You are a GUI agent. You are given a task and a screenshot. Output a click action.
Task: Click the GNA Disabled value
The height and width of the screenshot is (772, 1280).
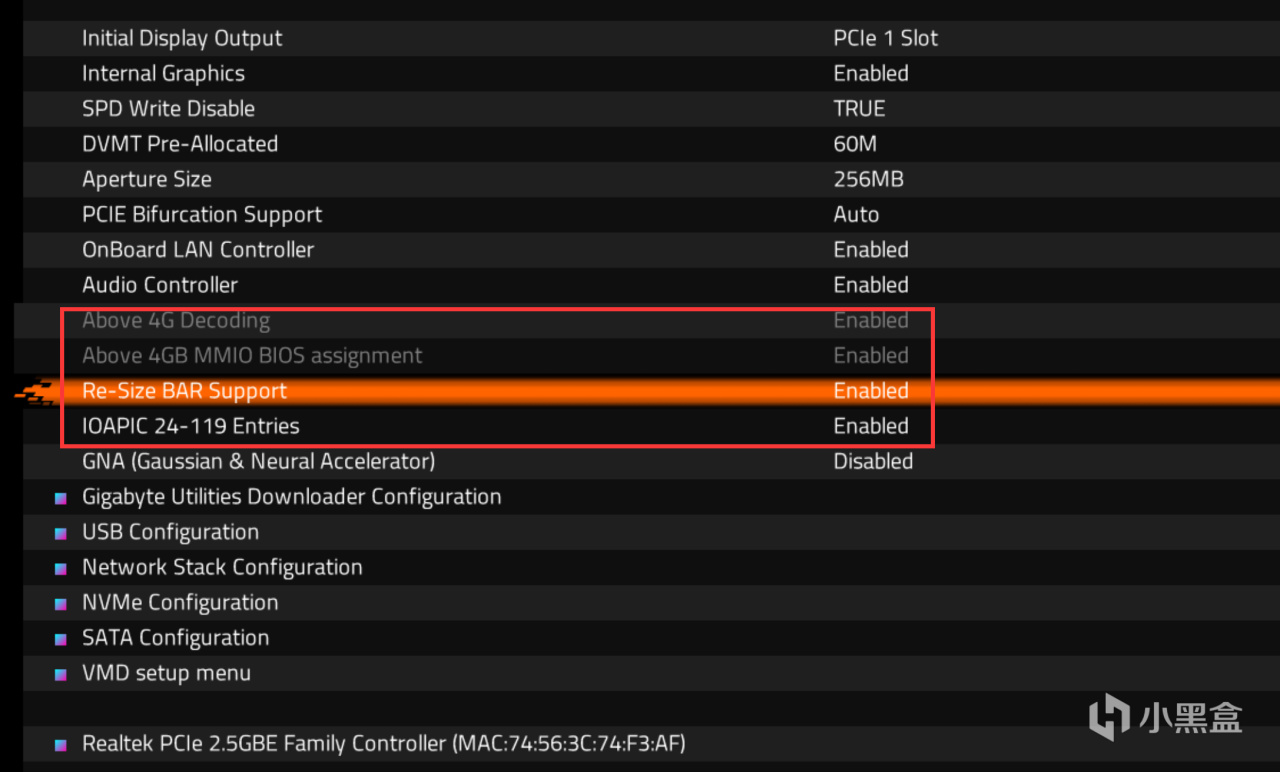[873, 461]
